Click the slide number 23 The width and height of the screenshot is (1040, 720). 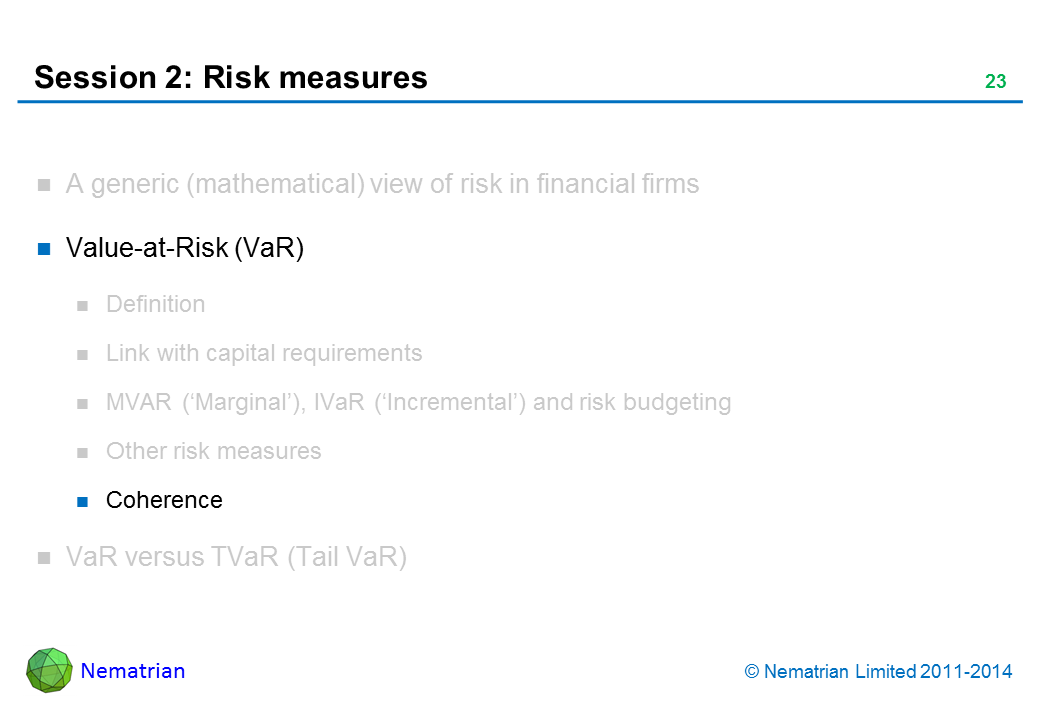(x=995, y=82)
